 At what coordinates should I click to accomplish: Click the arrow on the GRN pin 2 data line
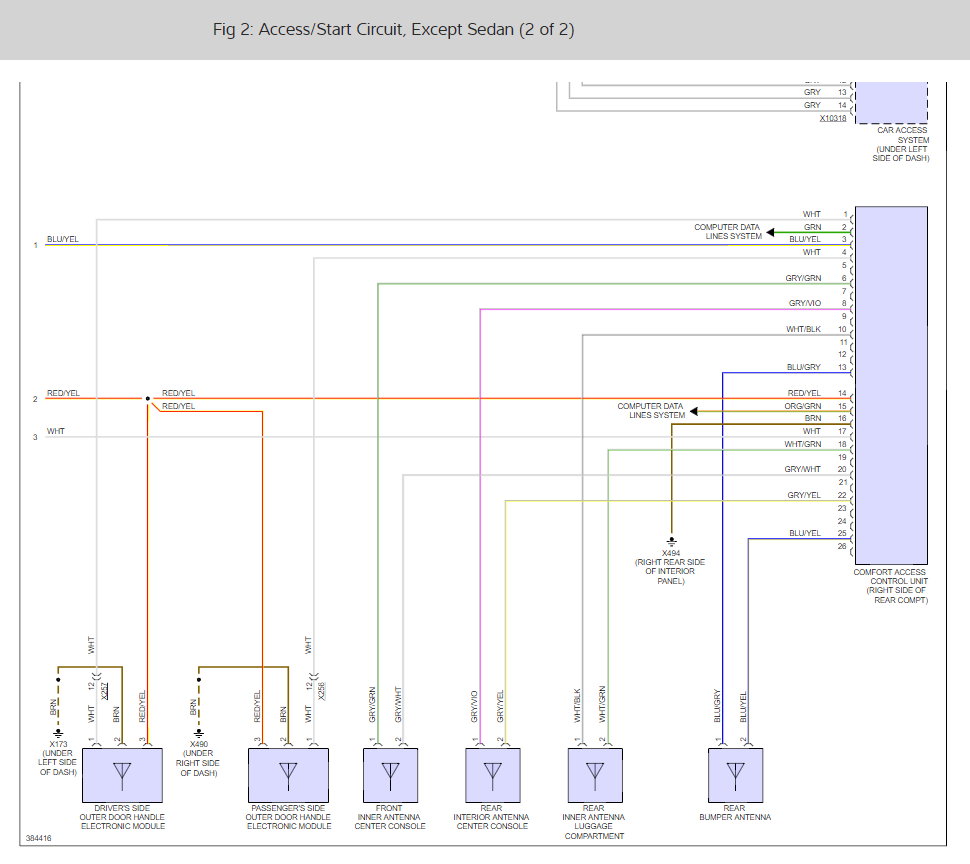770,233
